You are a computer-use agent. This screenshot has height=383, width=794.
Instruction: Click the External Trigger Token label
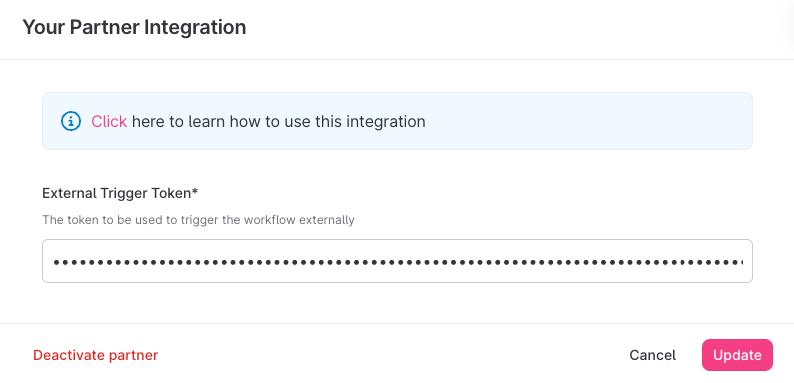click(120, 194)
